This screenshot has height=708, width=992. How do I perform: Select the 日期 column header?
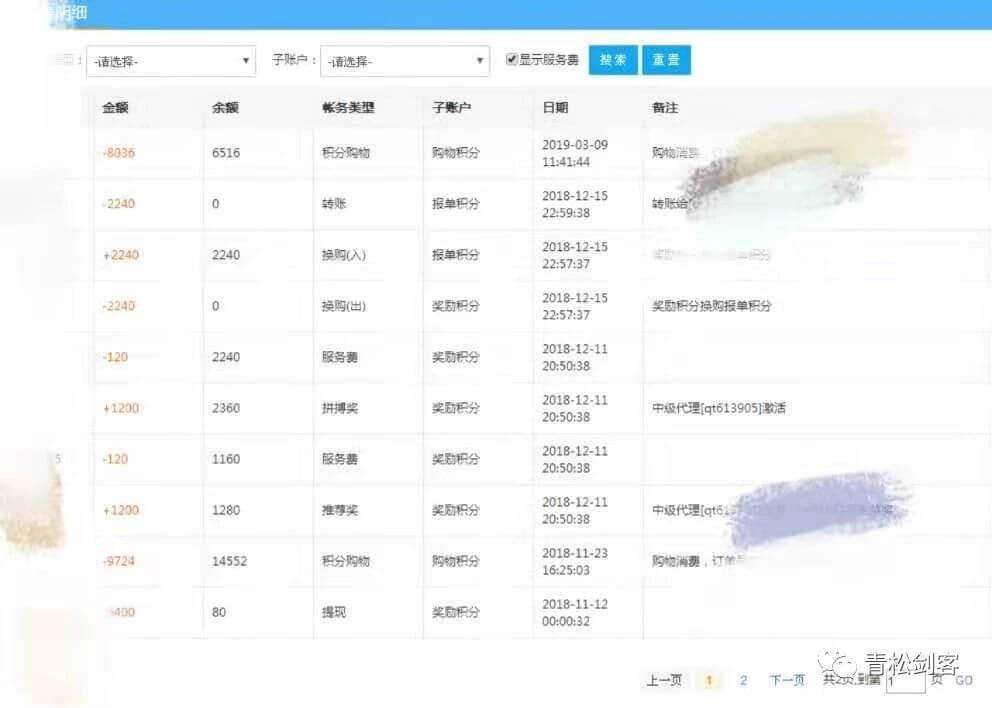tap(555, 108)
